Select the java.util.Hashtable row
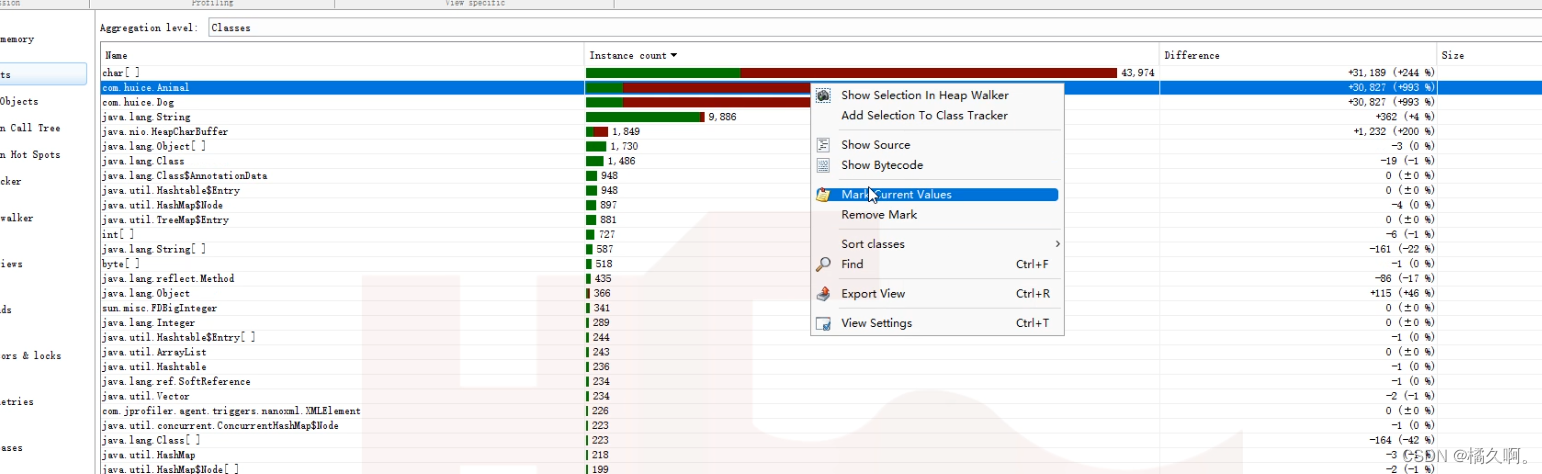This screenshot has height=474, width=1542. [x=821, y=367]
